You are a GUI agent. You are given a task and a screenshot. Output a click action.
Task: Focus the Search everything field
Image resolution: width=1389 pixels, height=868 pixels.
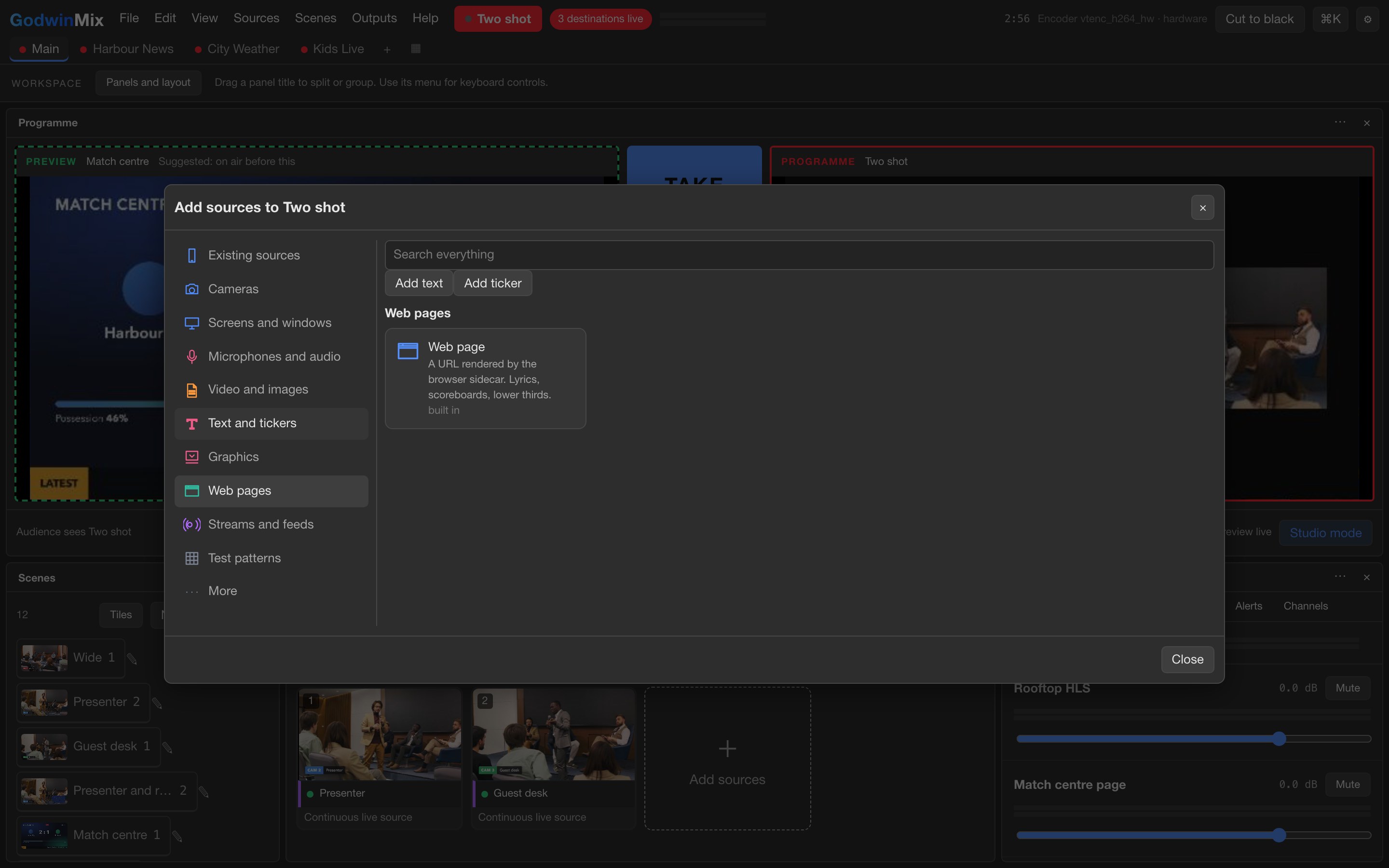pyautogui.click(x=799, y=255)
